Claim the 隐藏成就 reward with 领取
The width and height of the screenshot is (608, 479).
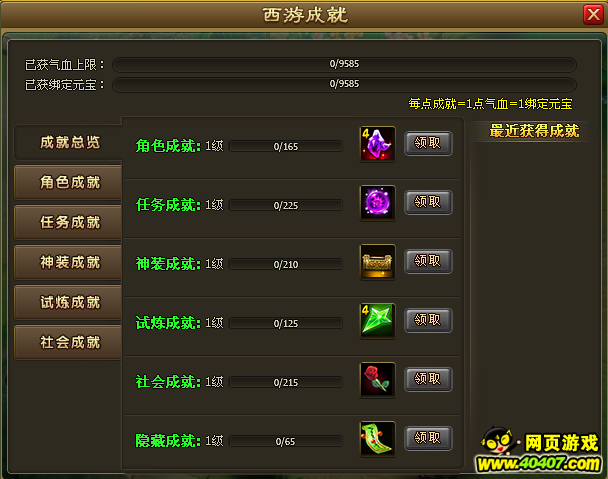click(428, 438)
